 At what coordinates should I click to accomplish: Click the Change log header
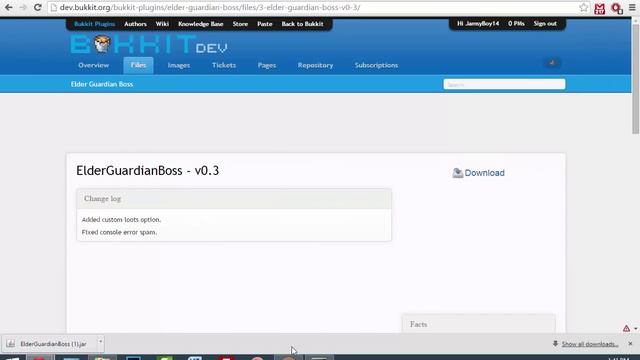pos(234,199)
